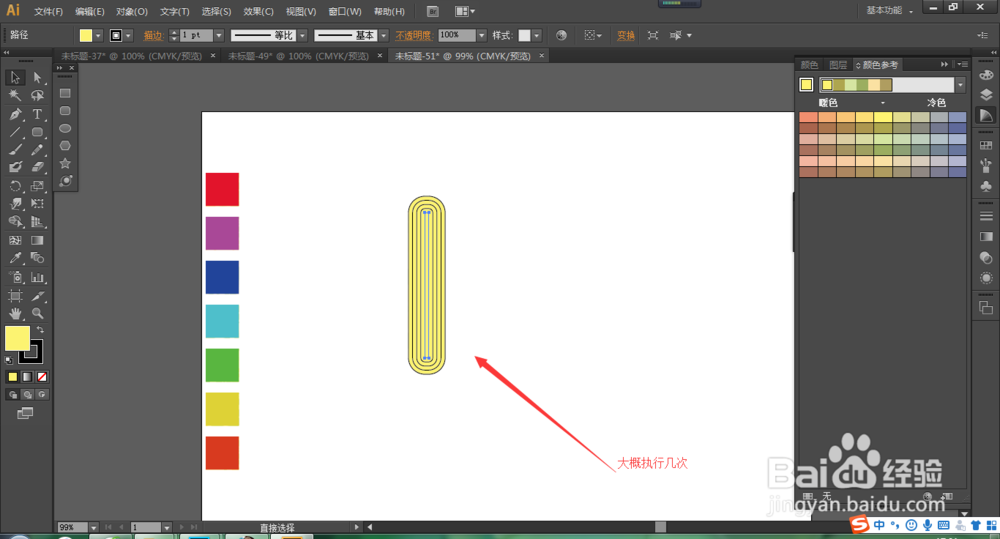Select the Line Segment tool
This screenshot has height=539, width=1000.
[15, 132]
